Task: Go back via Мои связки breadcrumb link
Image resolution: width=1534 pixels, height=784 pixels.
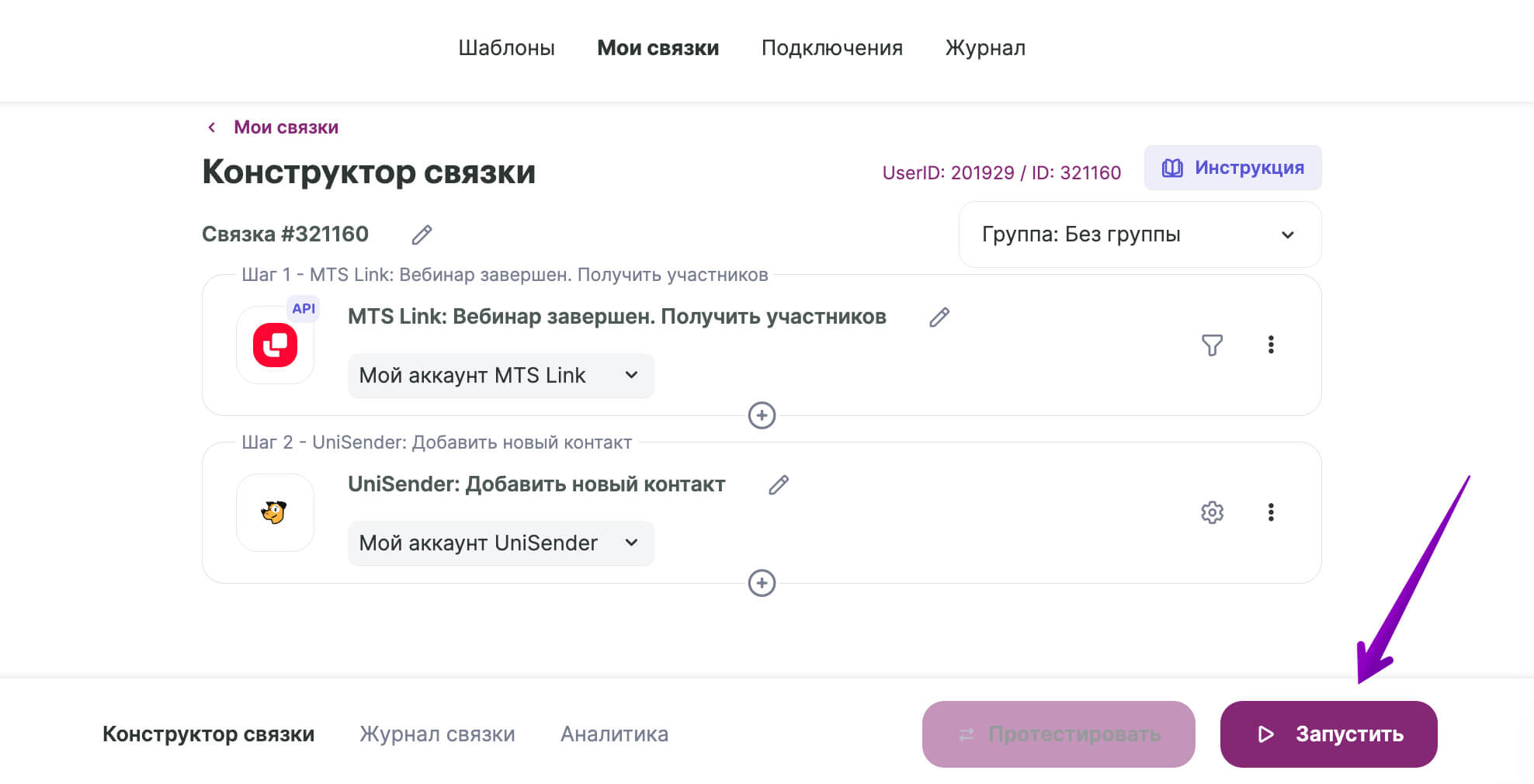Action: click(x=286, y=127)
